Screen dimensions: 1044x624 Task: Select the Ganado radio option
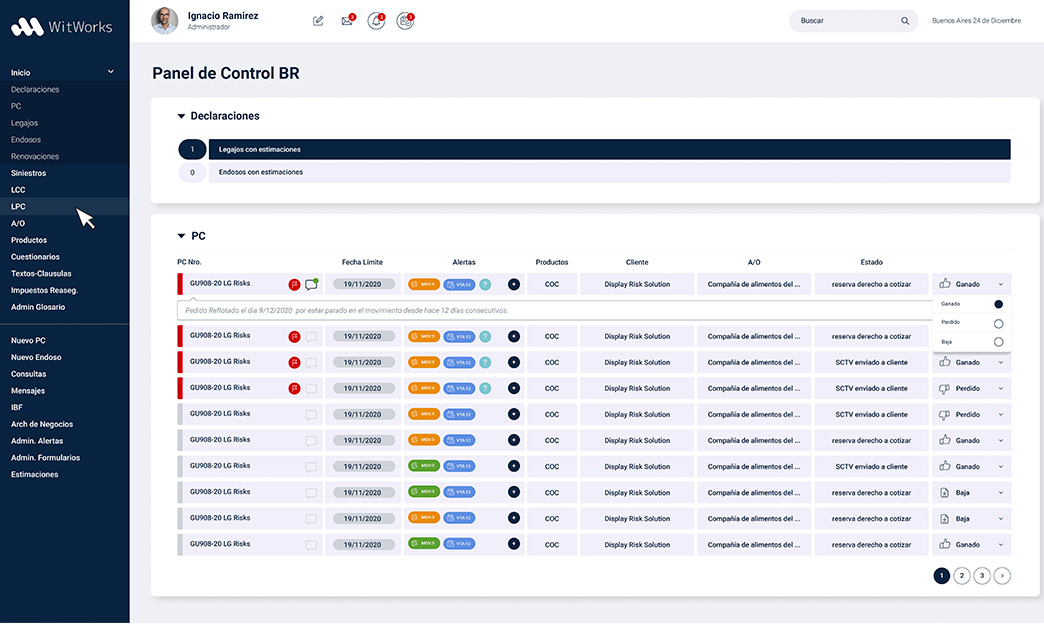click(x=998, y=303)
